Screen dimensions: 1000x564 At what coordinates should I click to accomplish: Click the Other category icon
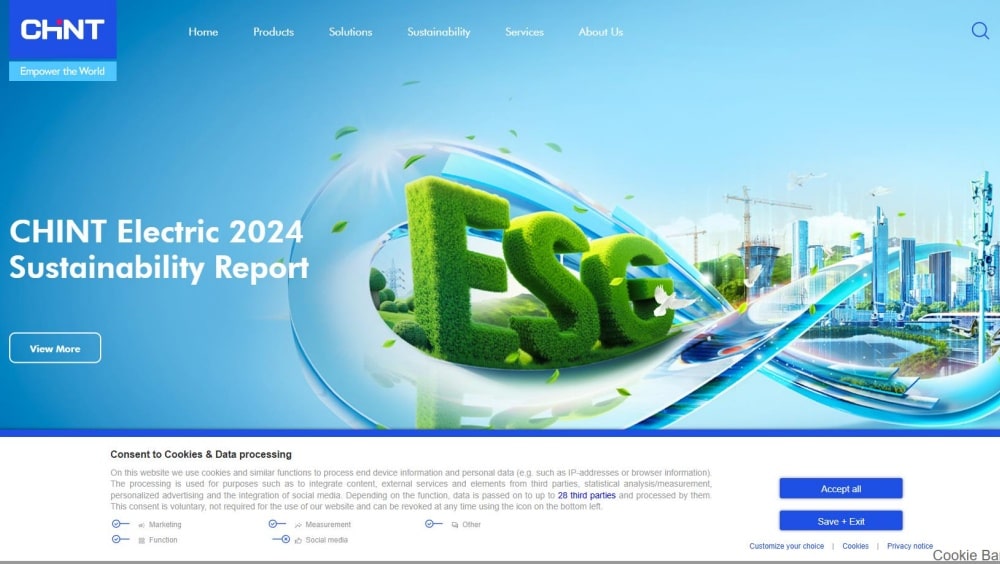coord(455,525)
